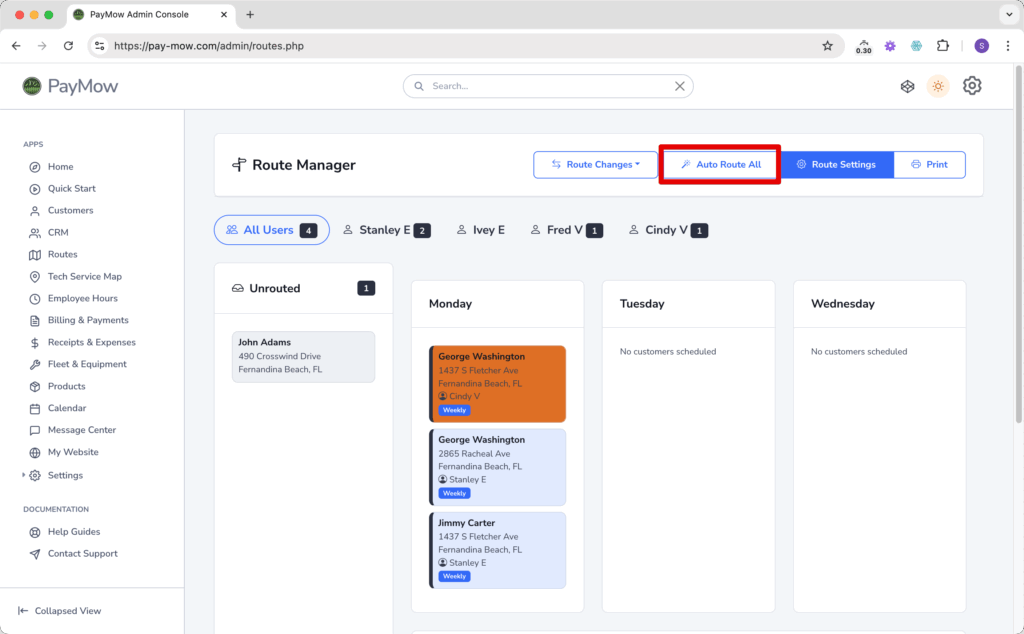Image resolution: width=1024 pixels, height=634 pixels.
Task: Focus the Search input box
Action: pos(547,86)
